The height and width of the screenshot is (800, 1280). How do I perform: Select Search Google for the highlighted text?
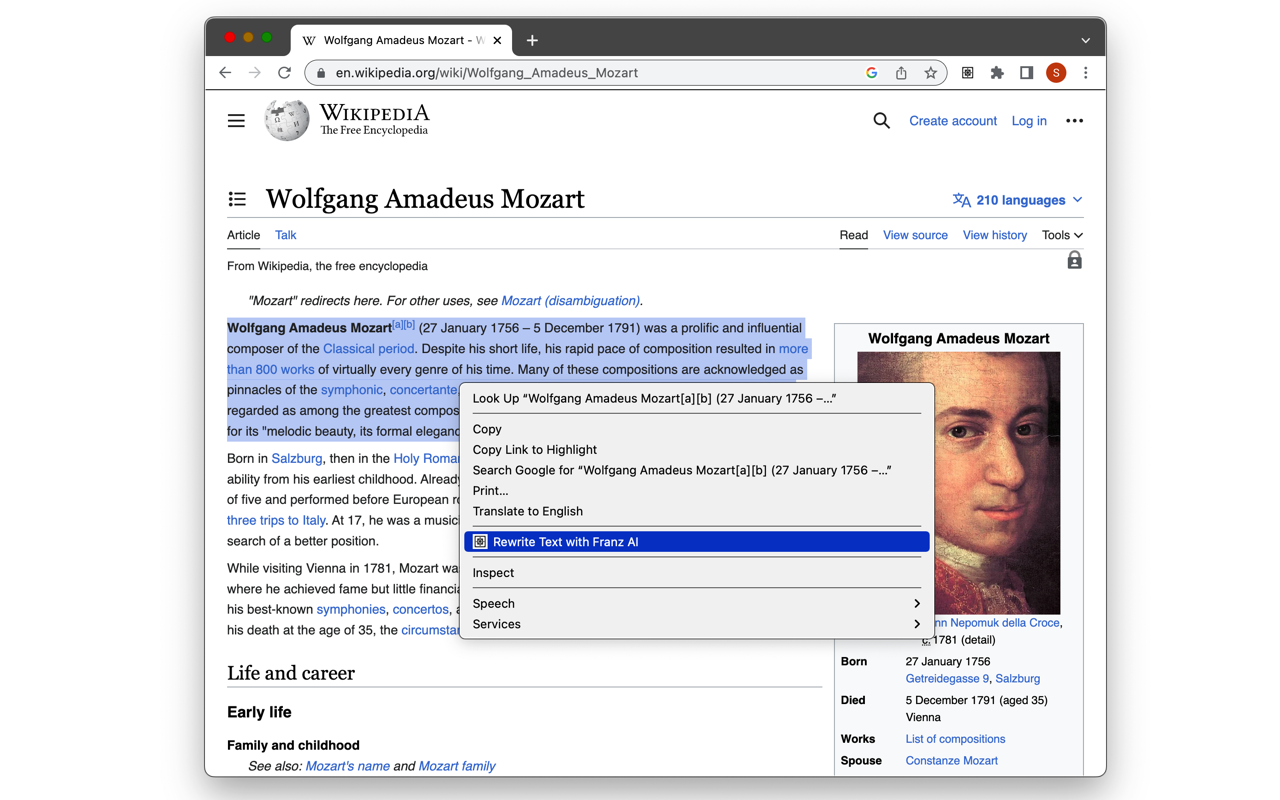(x=697, y=470)
